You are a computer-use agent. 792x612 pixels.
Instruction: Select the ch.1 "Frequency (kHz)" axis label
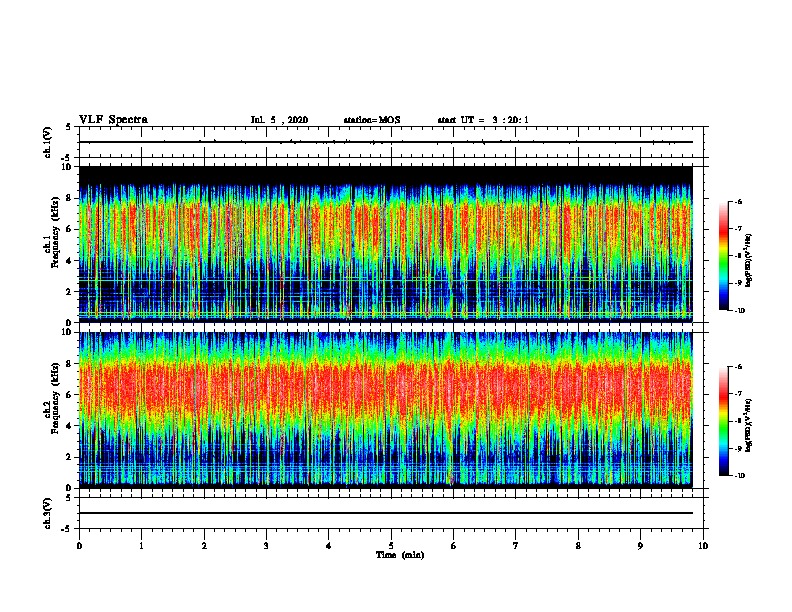(x=55, y=232)
